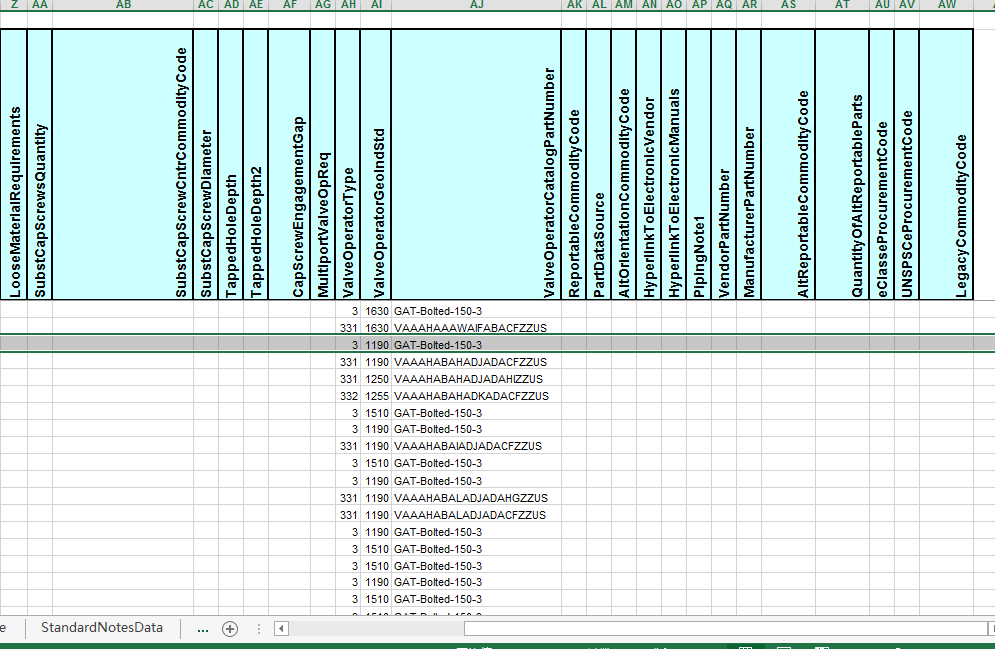The height and width of the screenshot is (649, 995).
Task: Click the LegacyCommodityCode header cell
Action: point(946,164)
